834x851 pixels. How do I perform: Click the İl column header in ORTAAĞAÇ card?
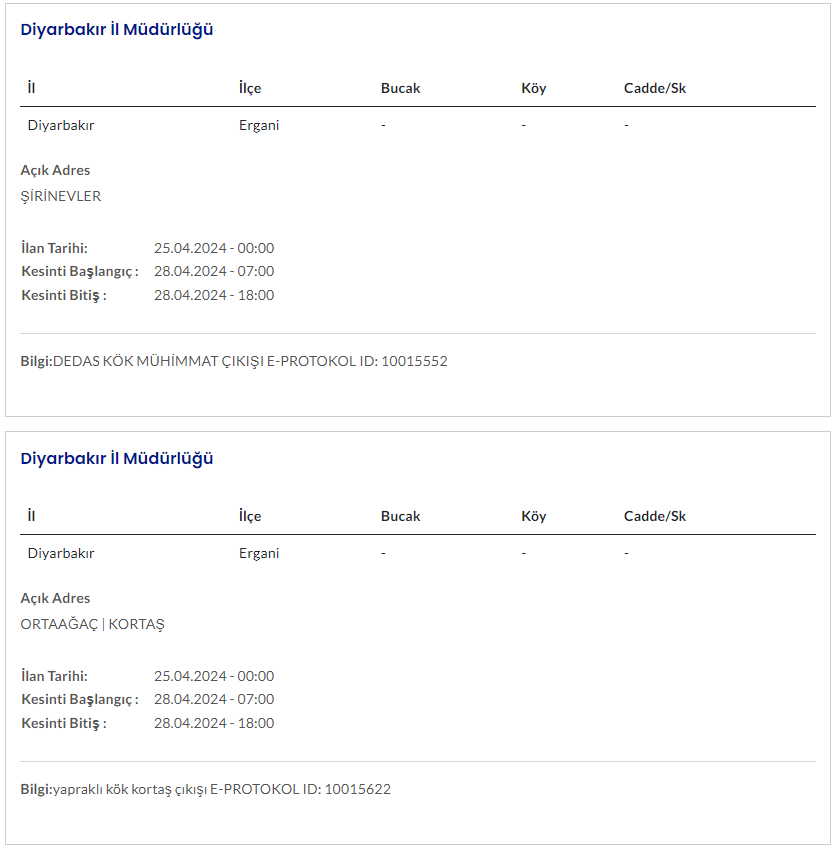coord(32,516)
